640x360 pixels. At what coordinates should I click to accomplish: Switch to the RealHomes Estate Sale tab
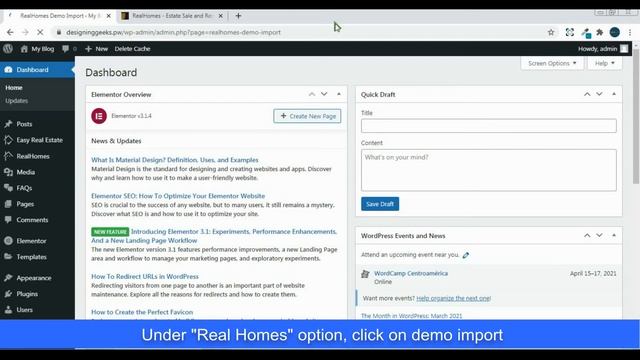click(x=172, y=16)
